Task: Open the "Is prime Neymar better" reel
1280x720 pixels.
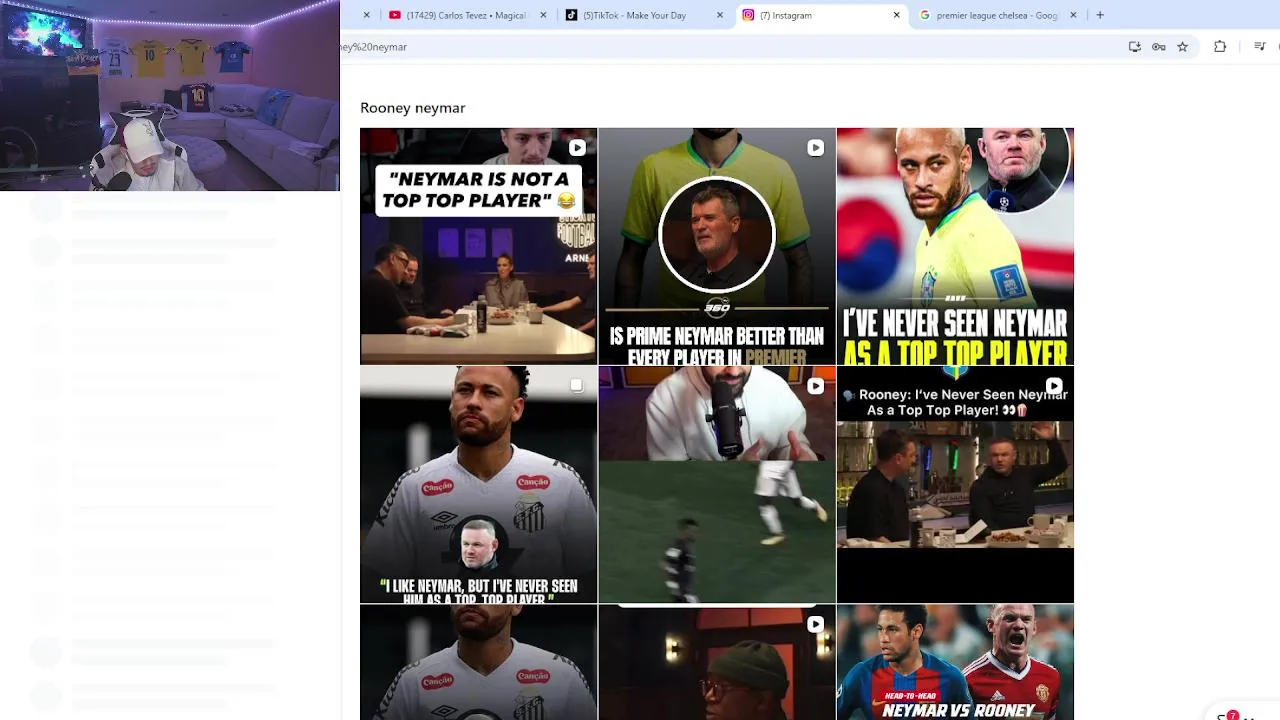Action: coord(716,246)
